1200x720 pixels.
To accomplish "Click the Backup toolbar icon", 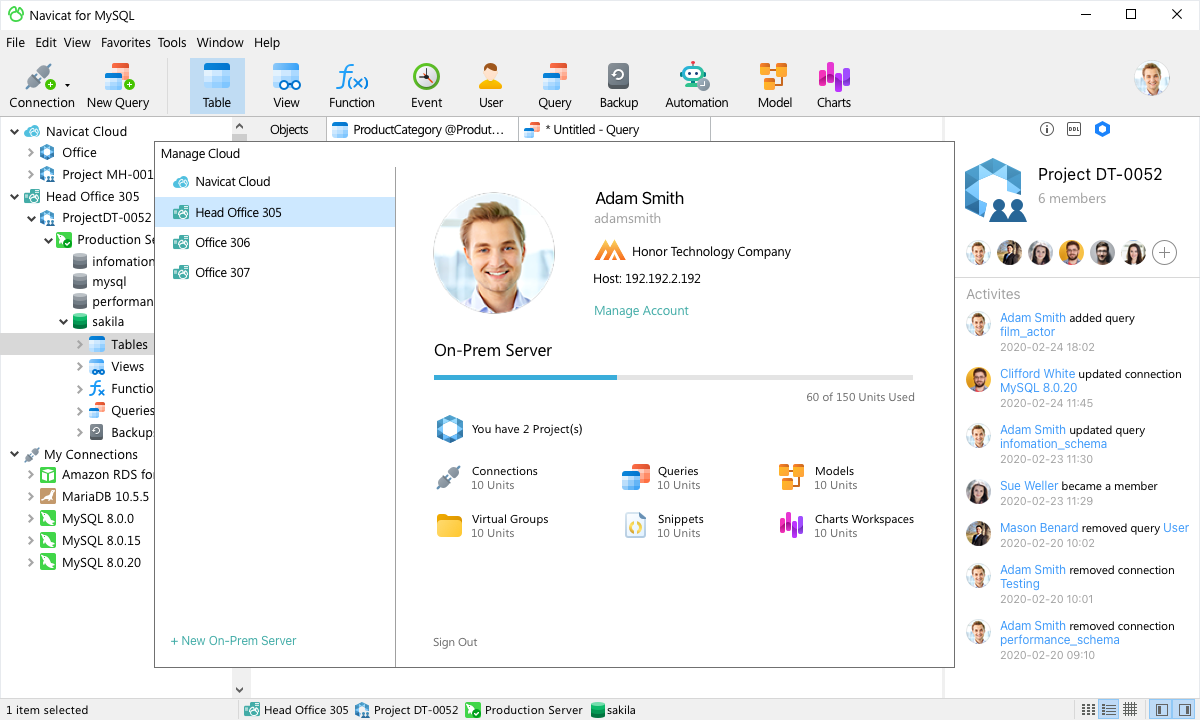I will pos(618,86).
